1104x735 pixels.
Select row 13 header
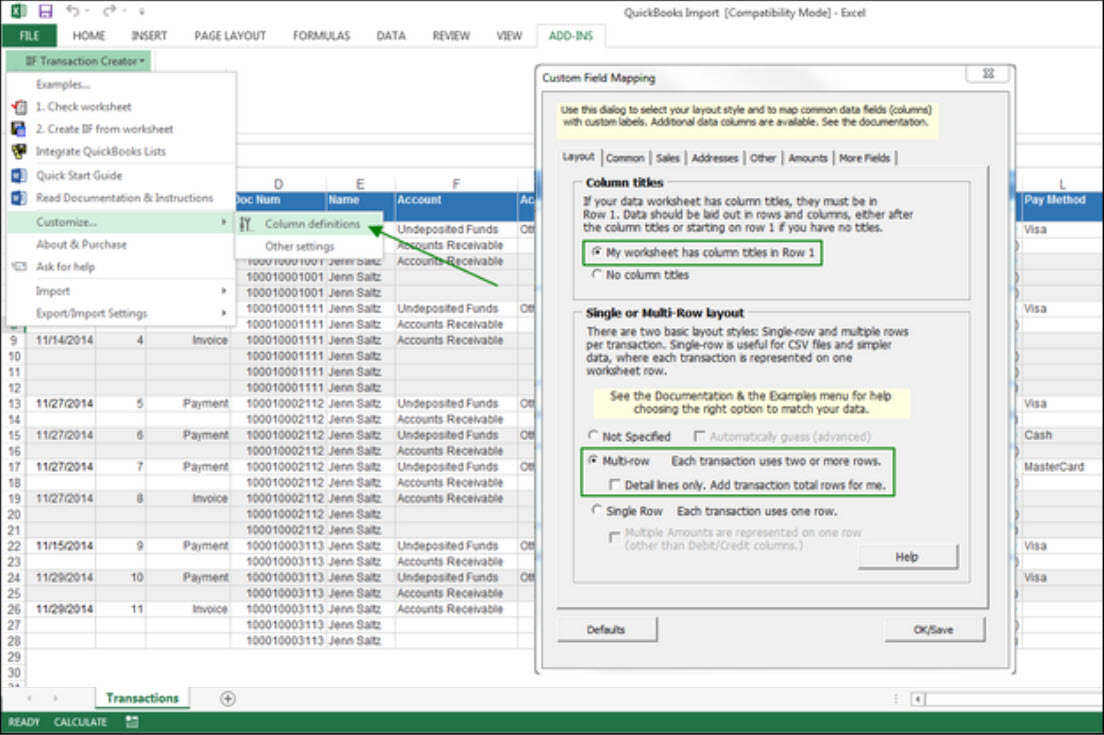click(x=13, y=403)
